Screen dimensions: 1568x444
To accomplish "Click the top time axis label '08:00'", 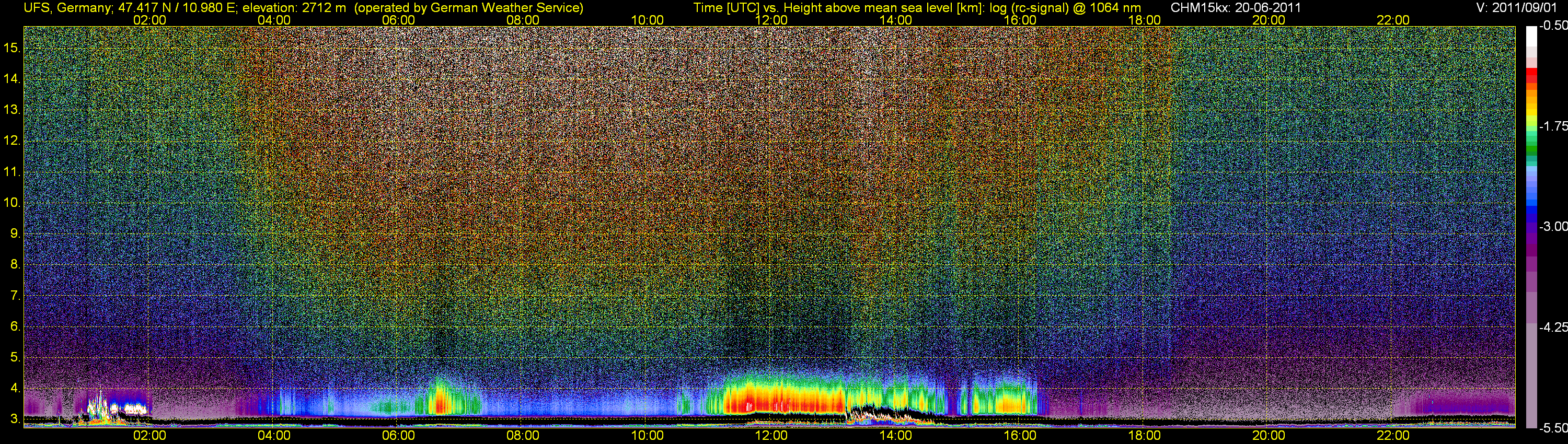I will (x=523, y=20).
